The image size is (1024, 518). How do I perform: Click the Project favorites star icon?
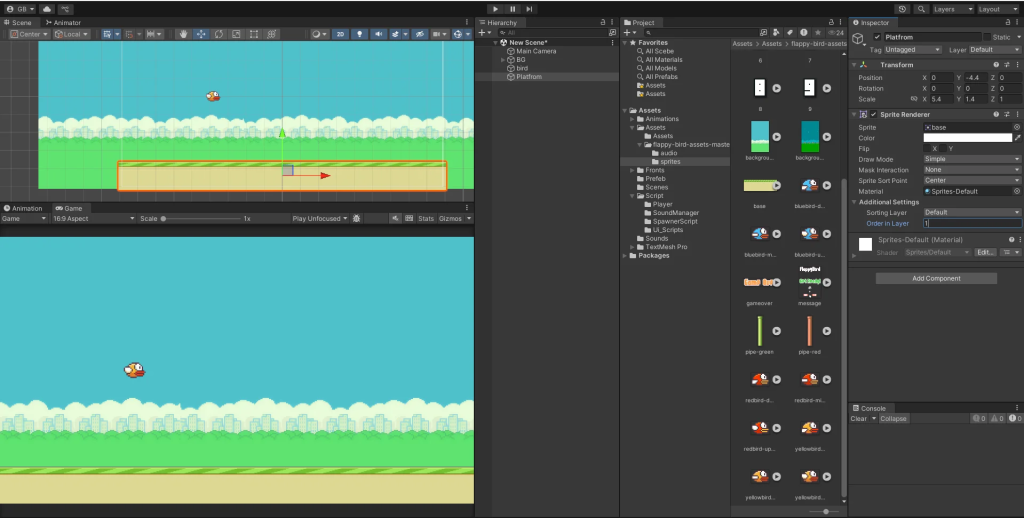(818, 32)
